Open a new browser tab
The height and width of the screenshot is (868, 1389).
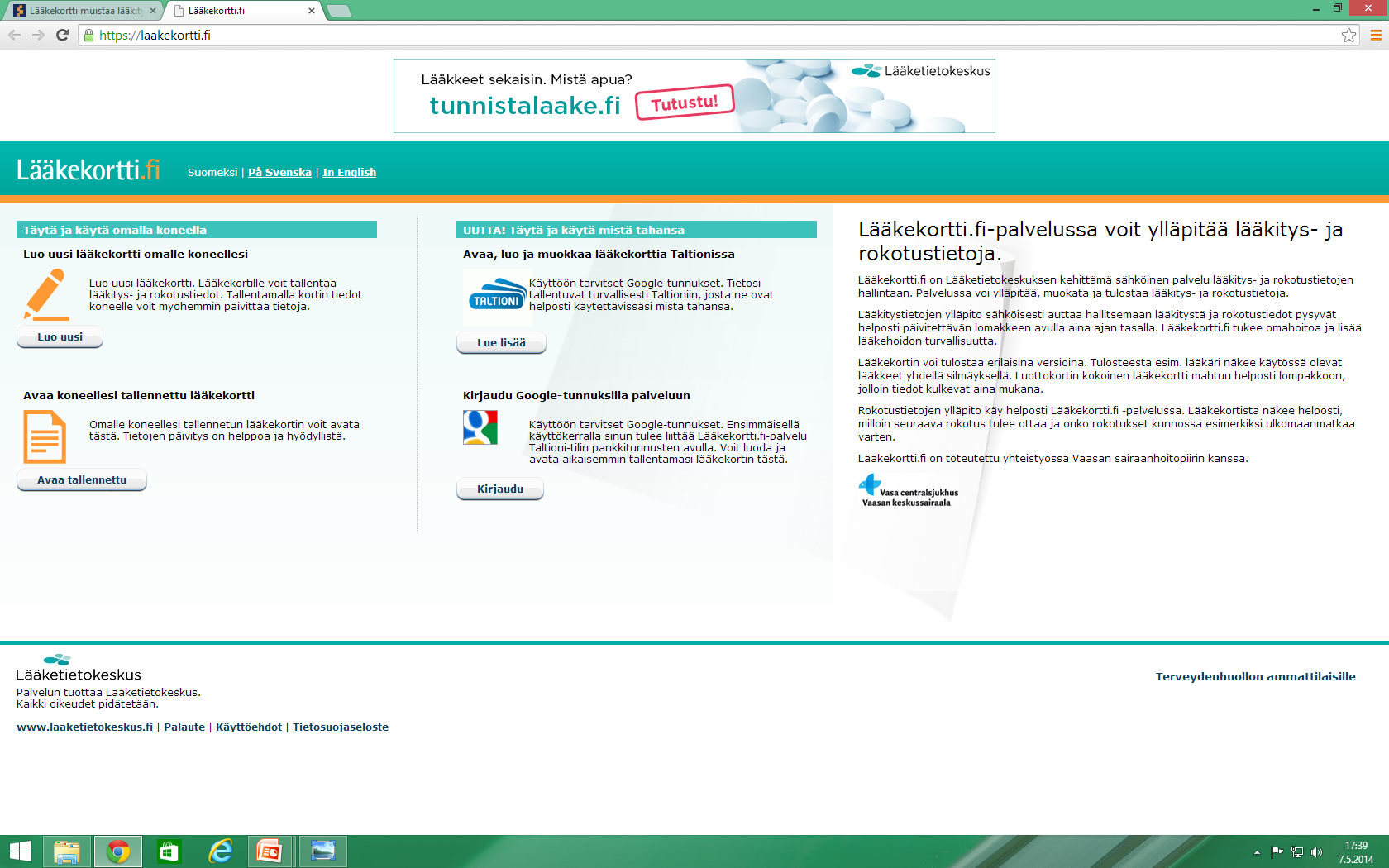(x=339, y=11)
